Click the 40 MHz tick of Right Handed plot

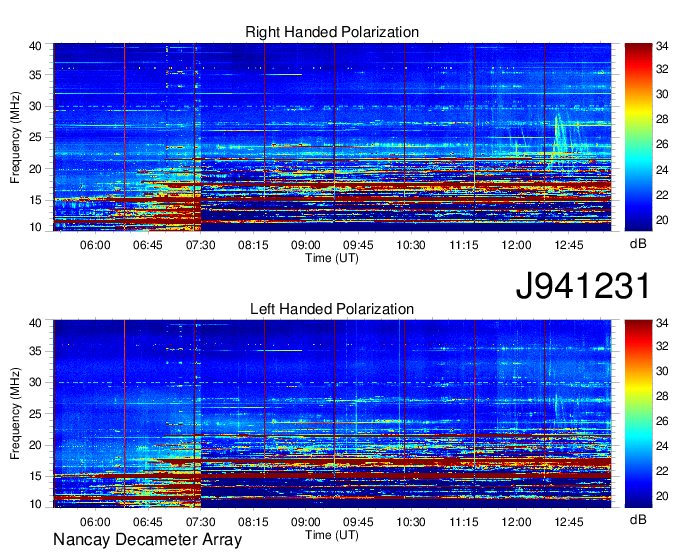35,46
